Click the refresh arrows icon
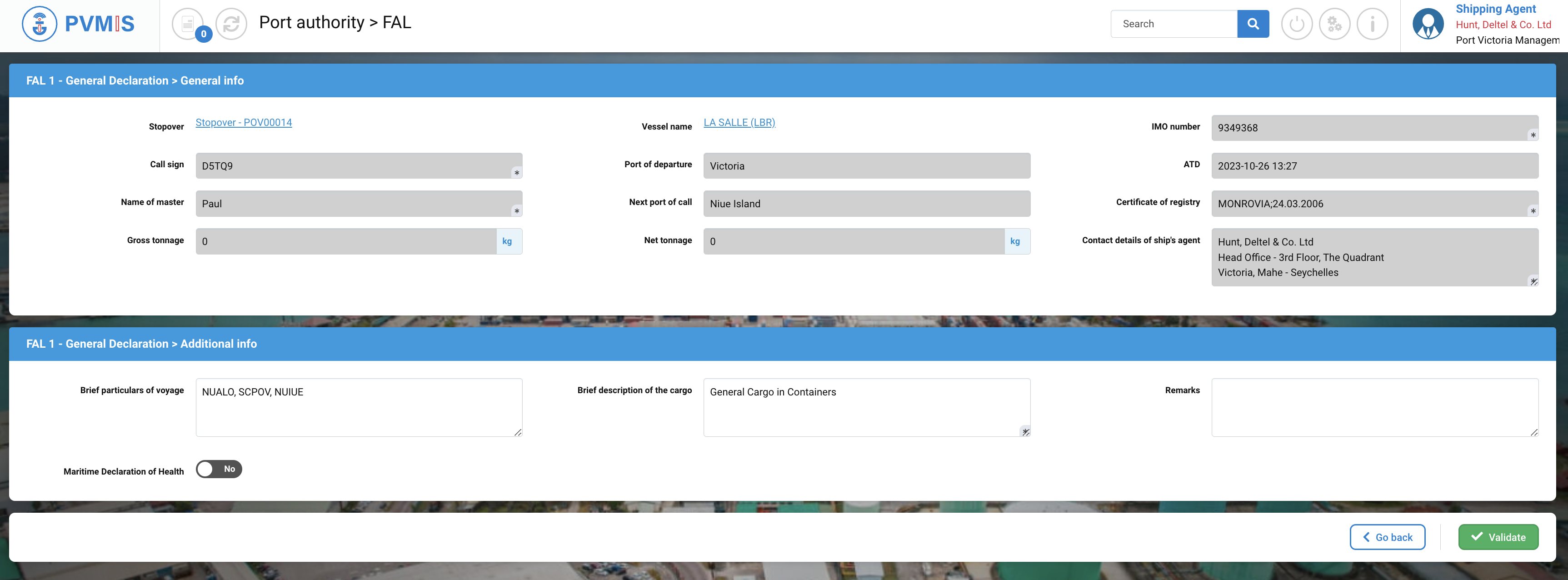The image size is (1568, 580). point(231,25)
